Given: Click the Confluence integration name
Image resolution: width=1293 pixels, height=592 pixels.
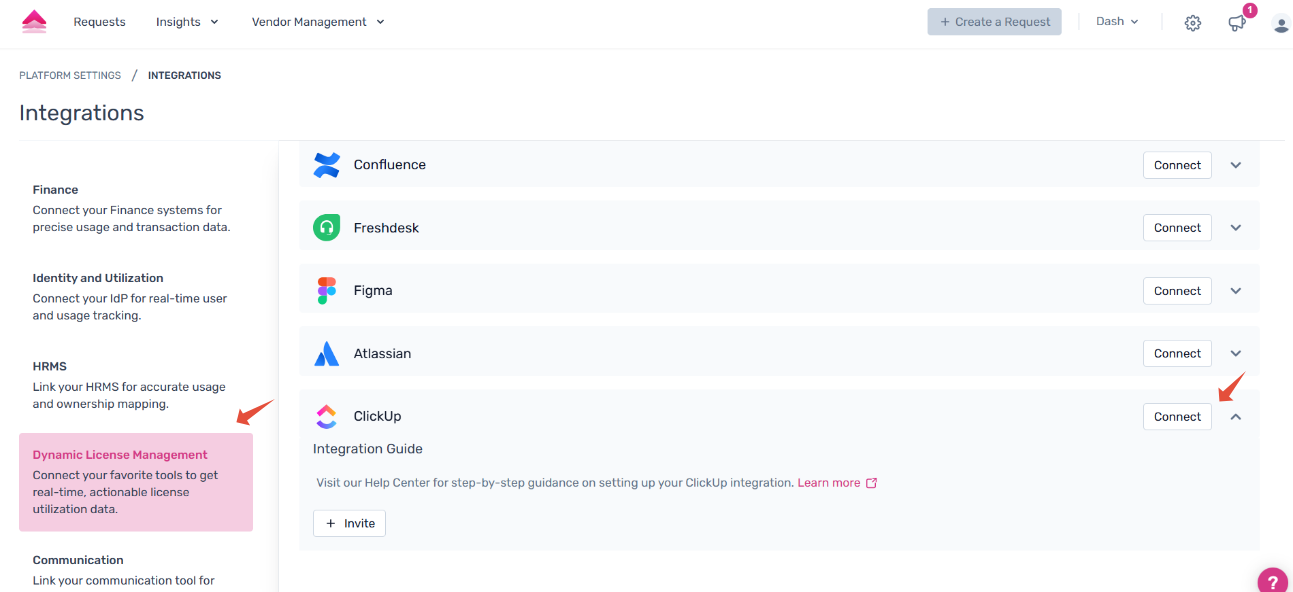Looking at the screenshot, I should click(x=390, y=165).
